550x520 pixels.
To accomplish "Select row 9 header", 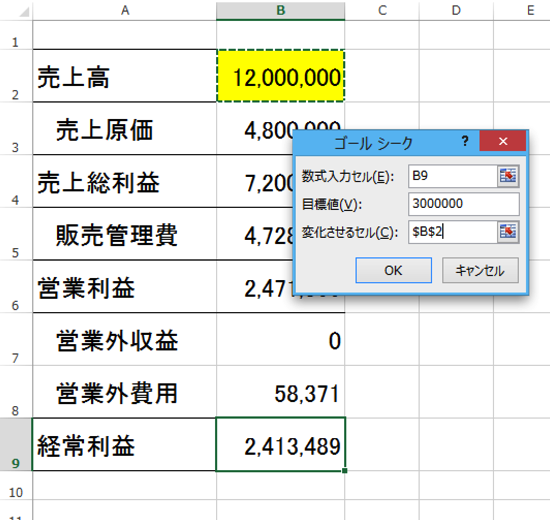I will click(x=16, y=445).
